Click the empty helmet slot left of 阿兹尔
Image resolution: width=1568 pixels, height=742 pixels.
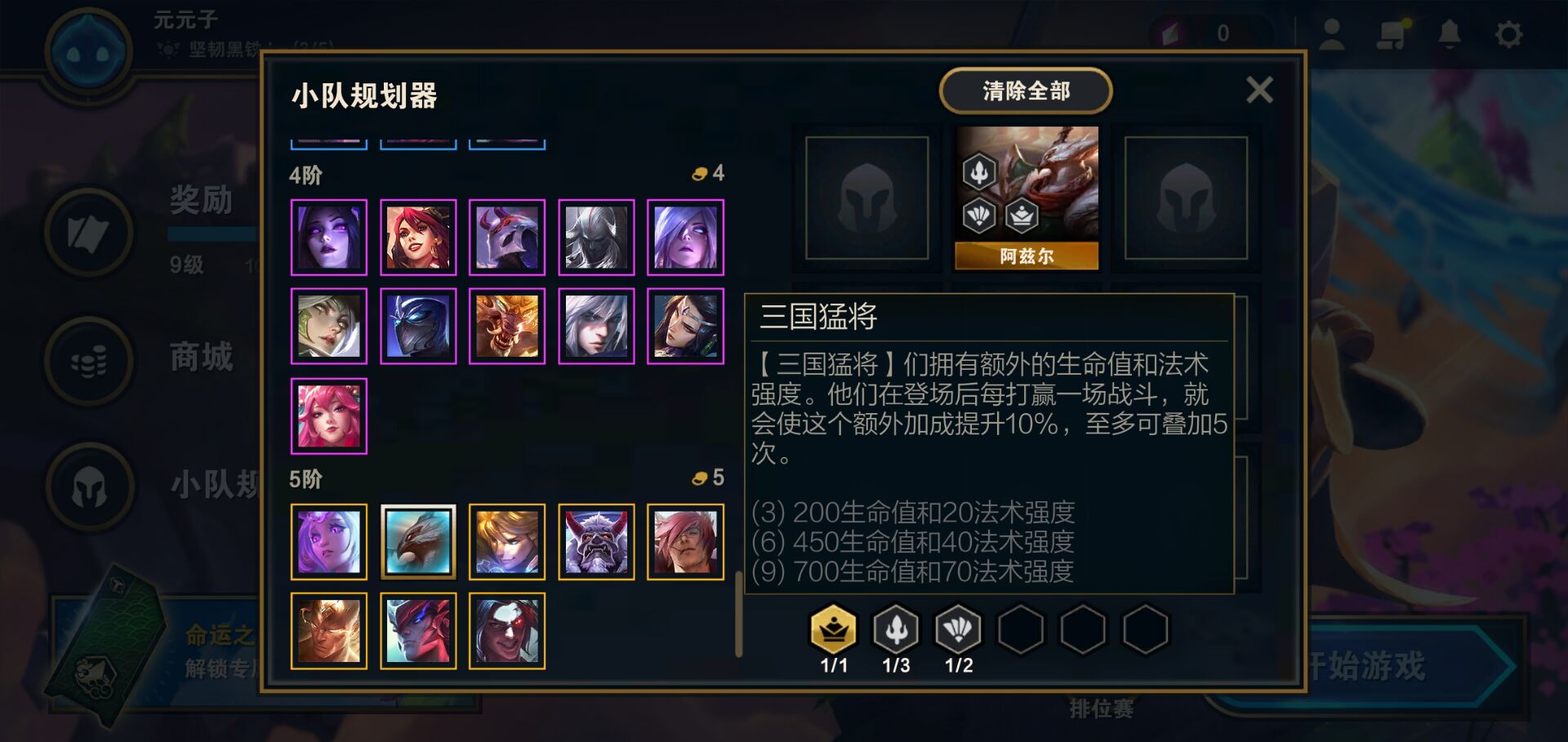(866, 198)
